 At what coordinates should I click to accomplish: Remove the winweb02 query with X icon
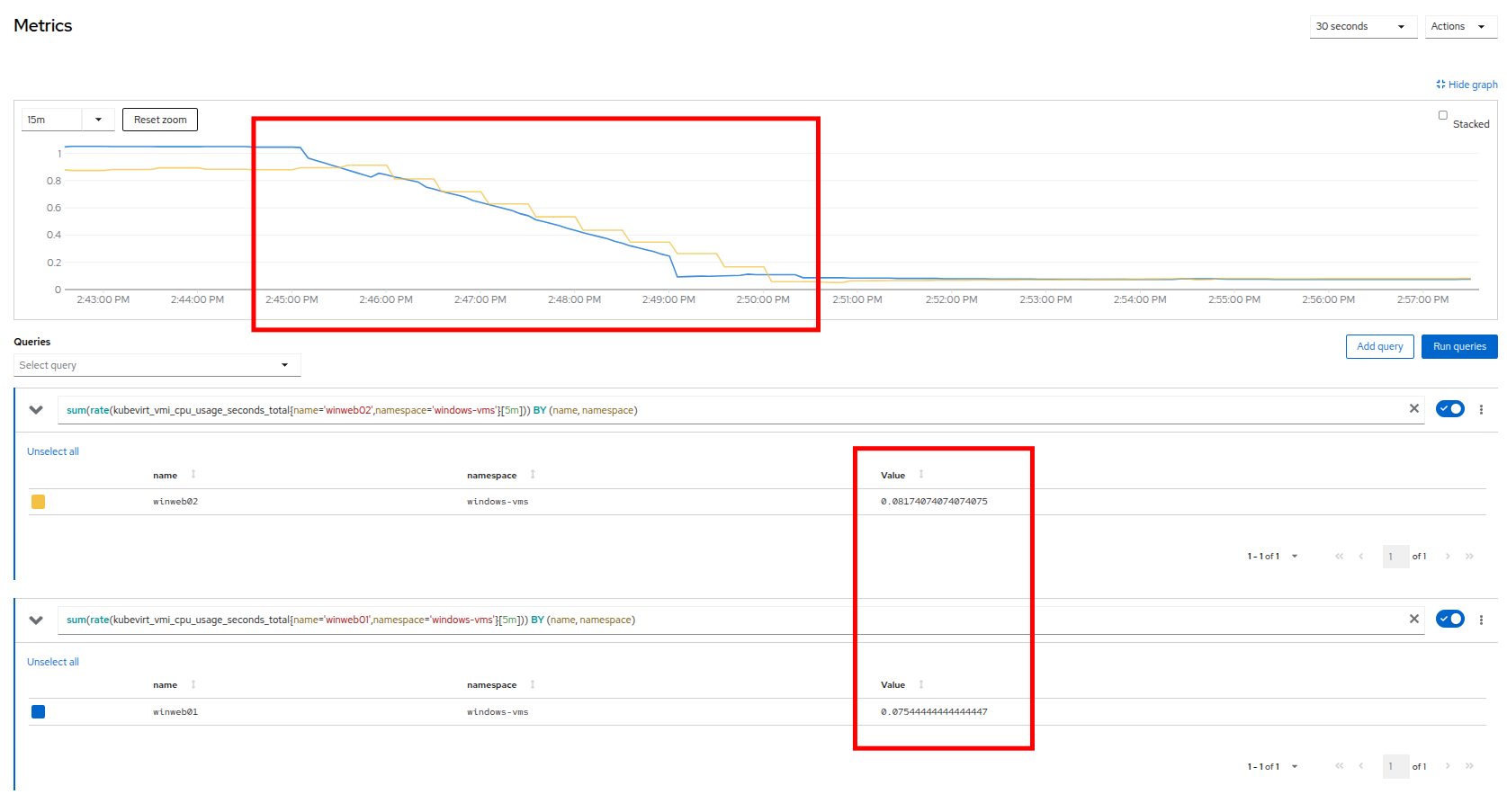tap(1413, 409)
